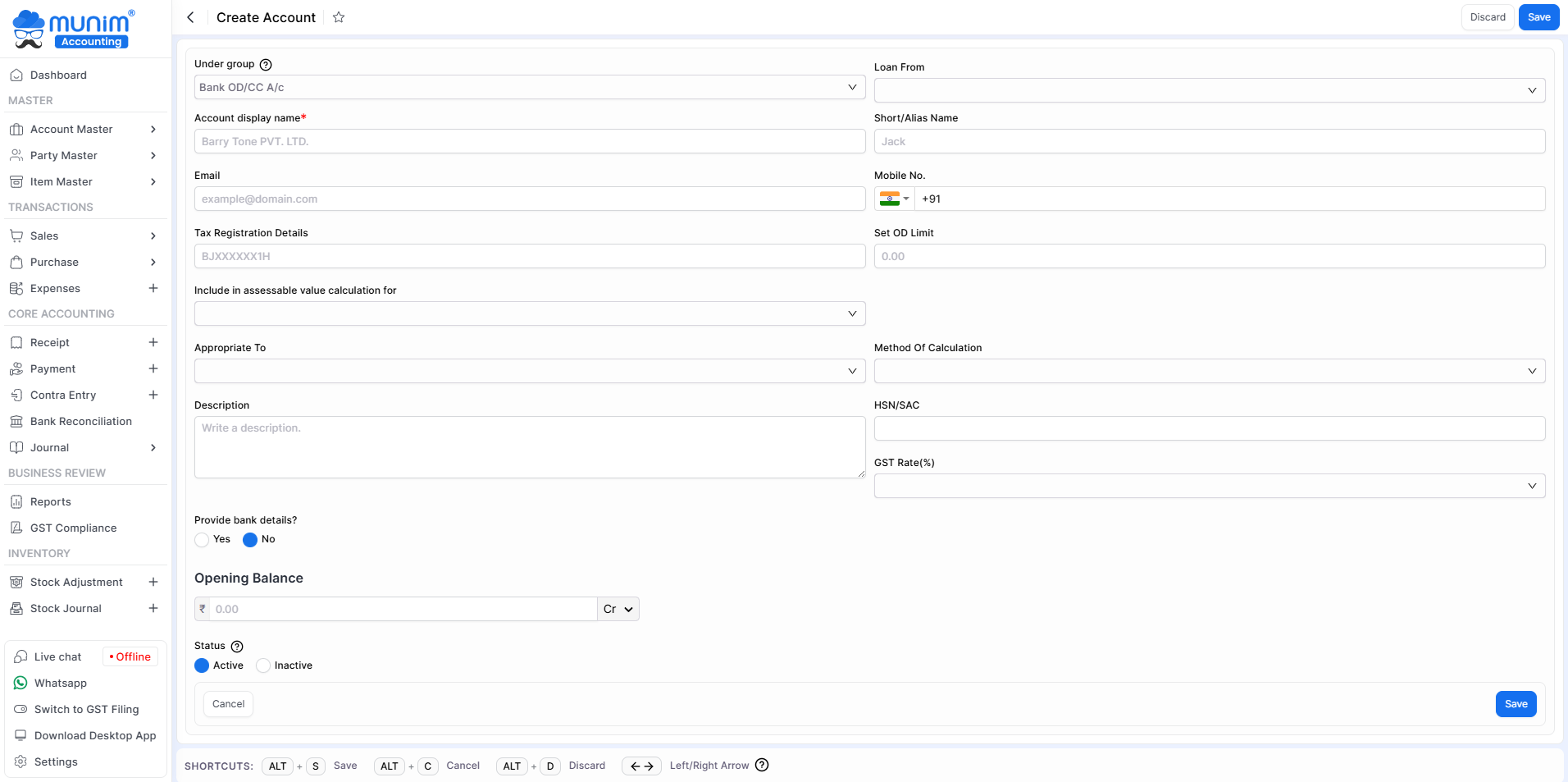Set status to Inactive
The image size is (1568, 782).
click(x=263, y=665)
